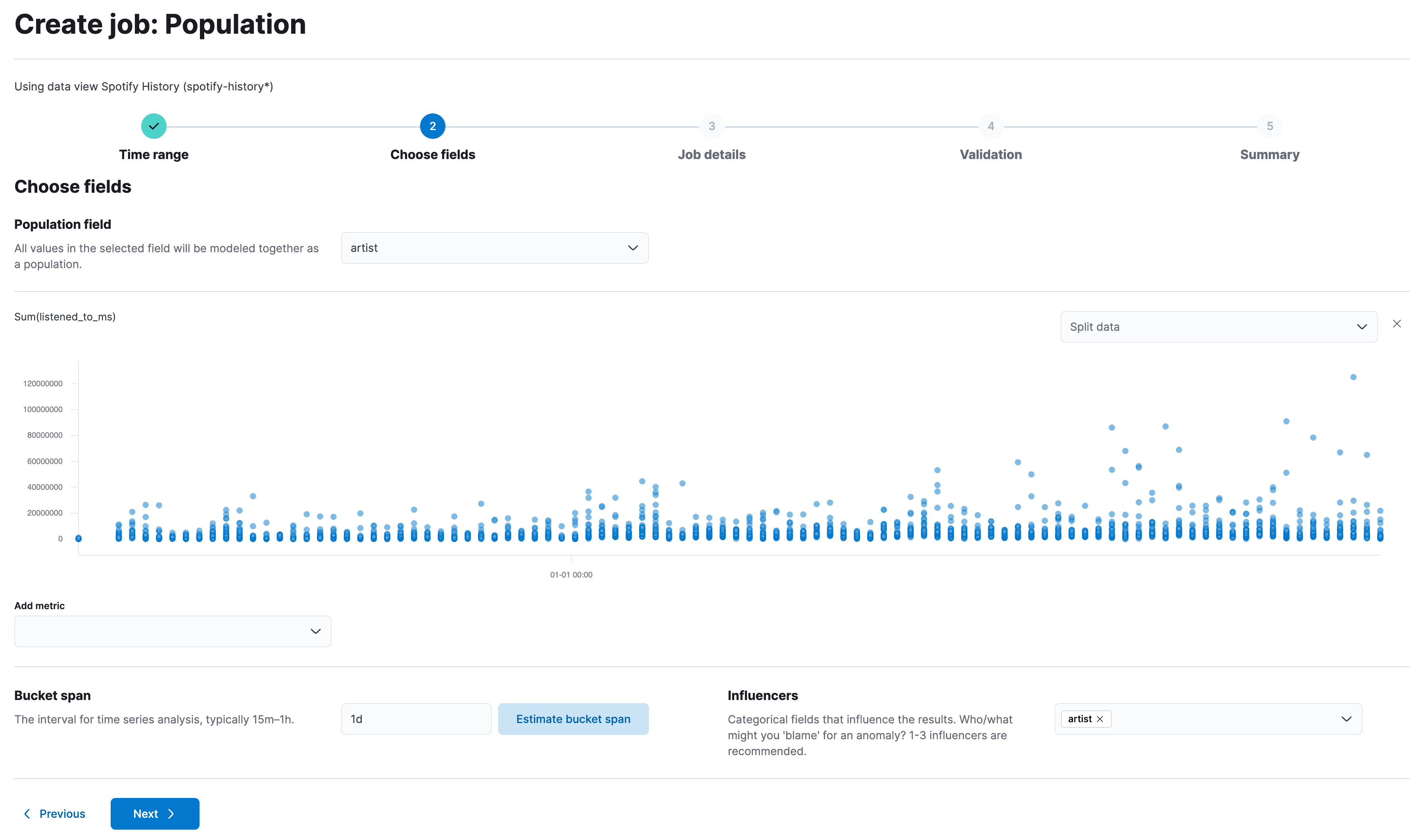This screenshot has width=1420, height=840.
Task: Click the Job details step label
Action: point(712,155)
